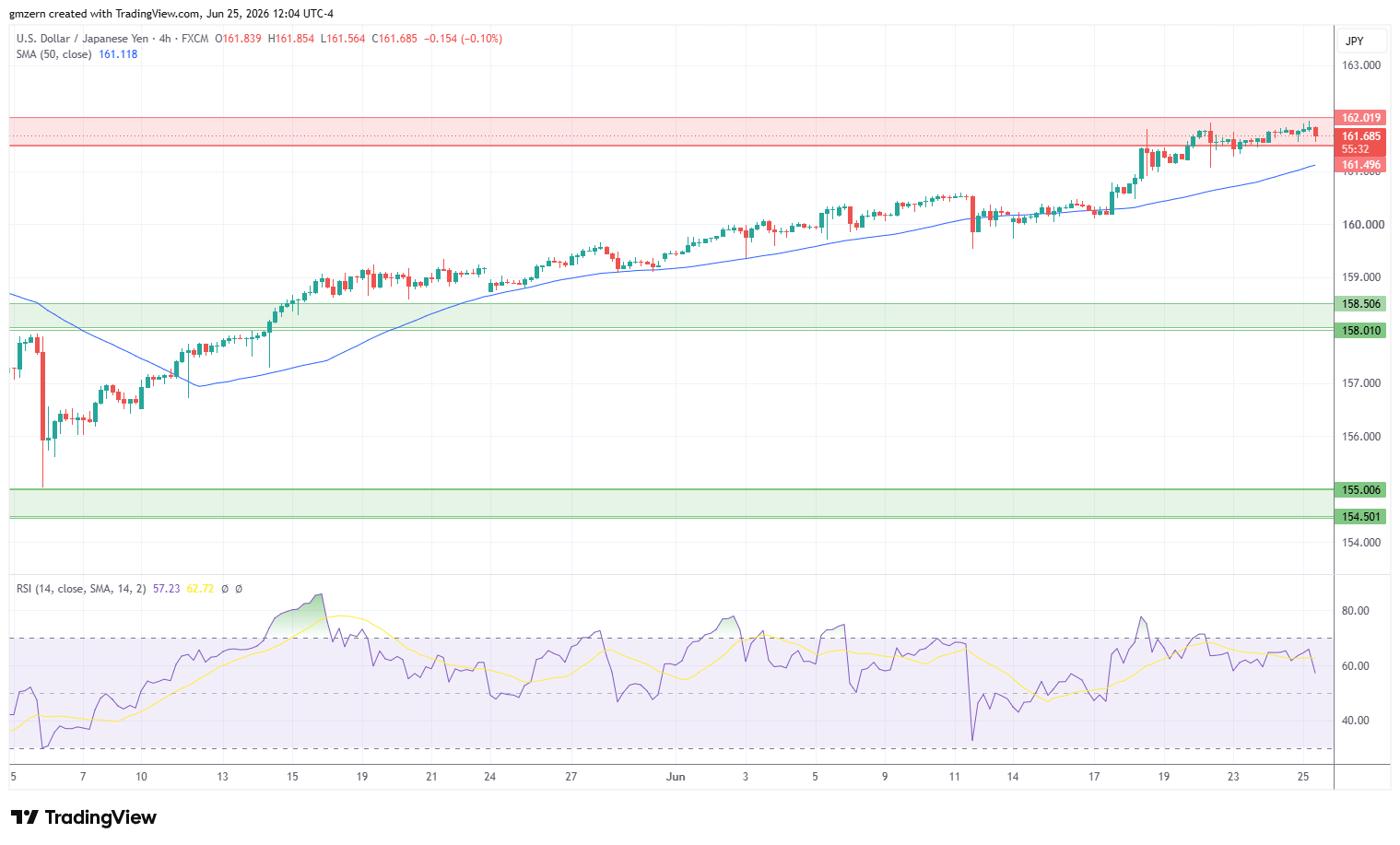This screenshot has width=1400, height=845.
Task: Click the 160.000 price axis value
Action: tap(1361, 225)
